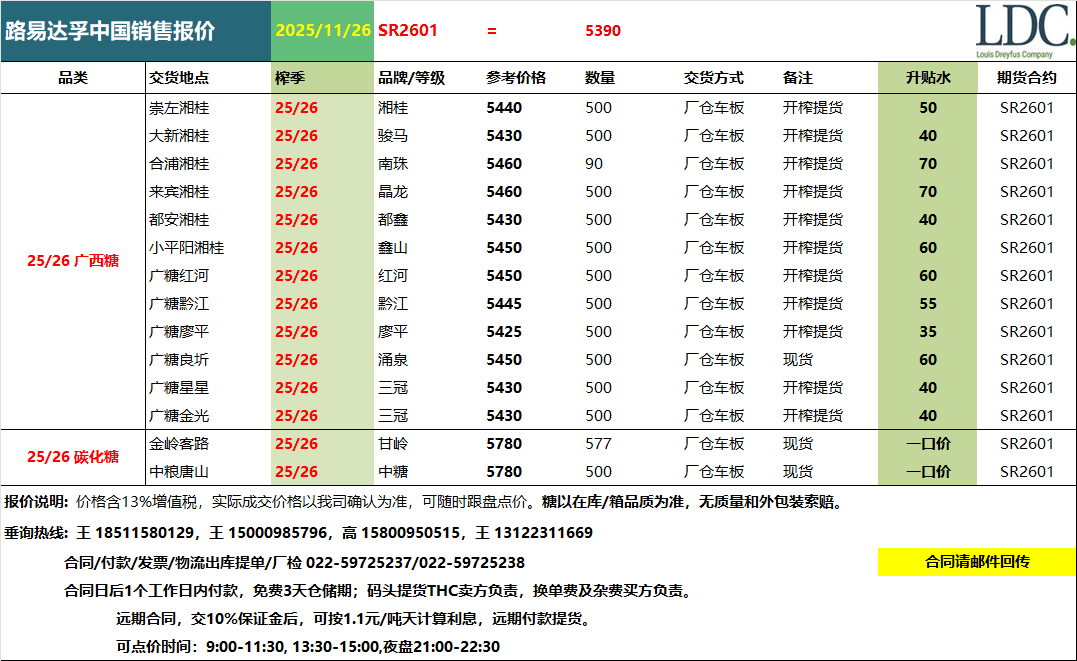1077x661 pixels.
Task: Click the futures price value 5390
Action: tap(602, 31)
